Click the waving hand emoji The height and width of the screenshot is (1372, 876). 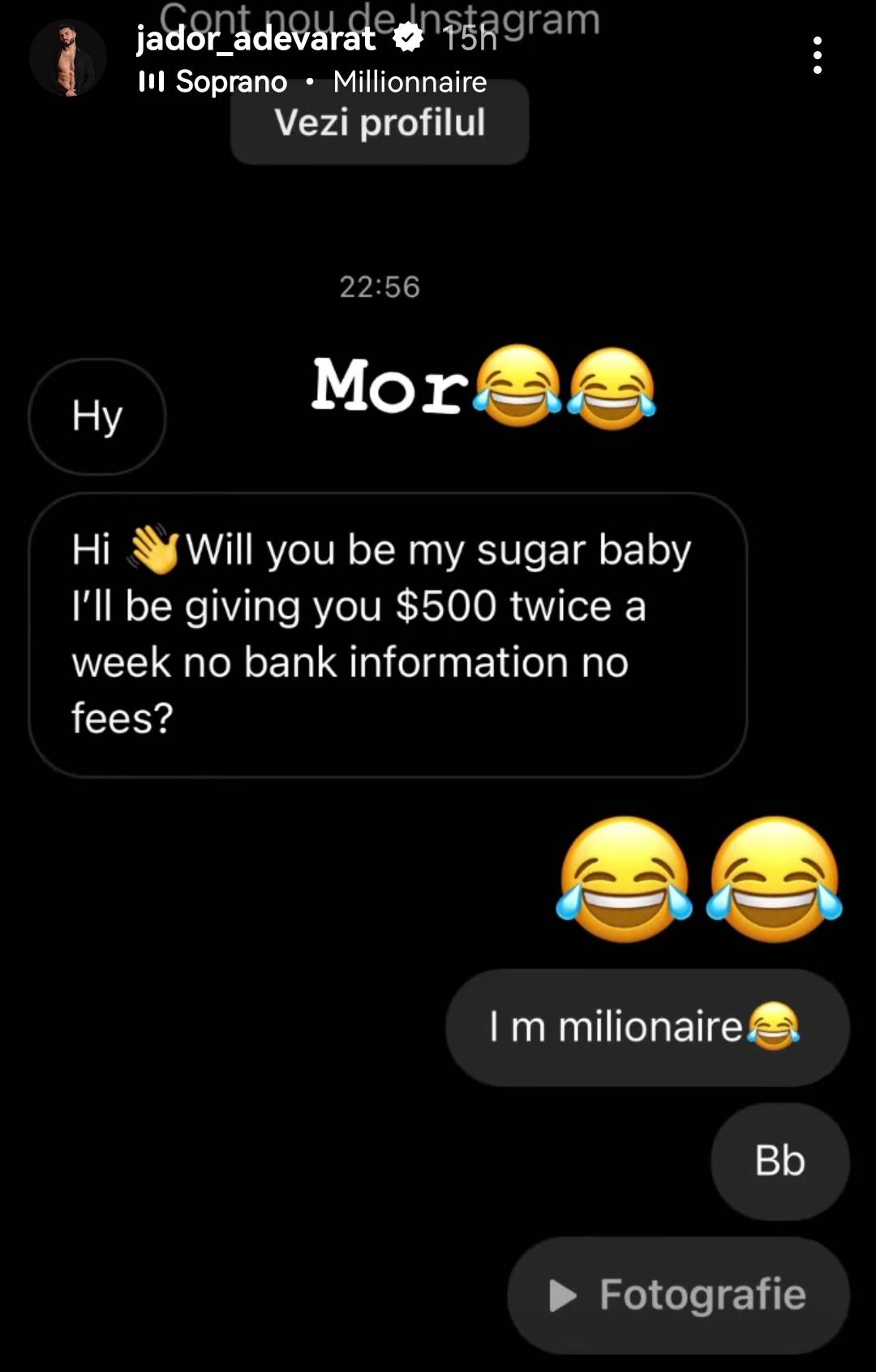coord(154,550)
